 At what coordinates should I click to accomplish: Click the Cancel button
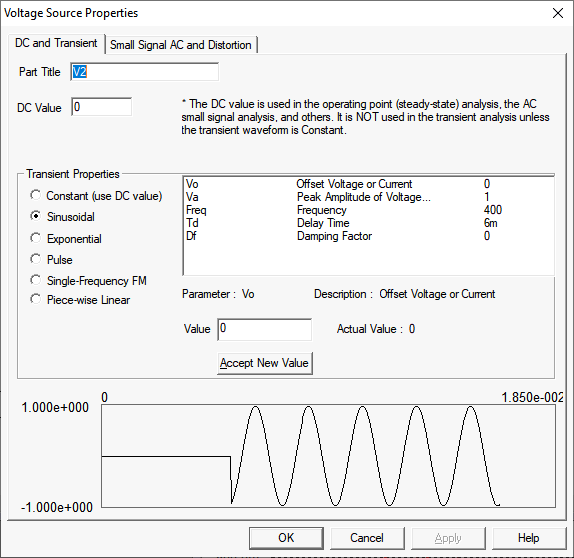367,538
